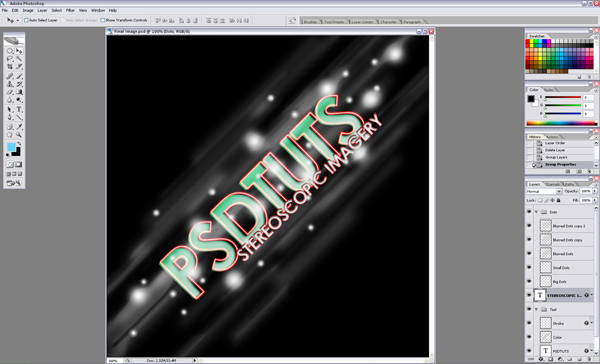Open the Opacity slider arrow

click(595, 191)
